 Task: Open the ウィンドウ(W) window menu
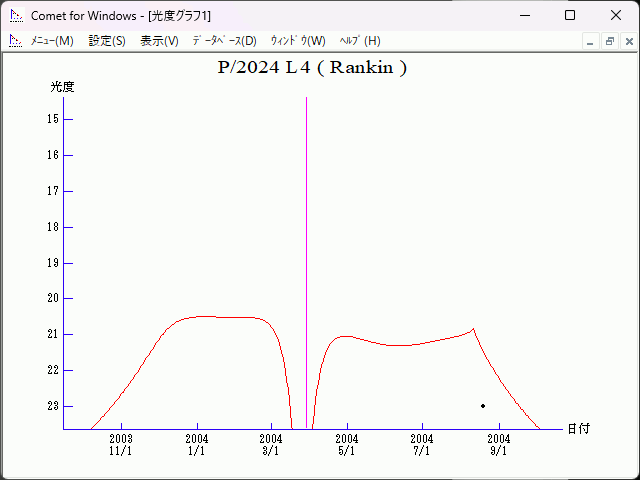coord(298,41)
